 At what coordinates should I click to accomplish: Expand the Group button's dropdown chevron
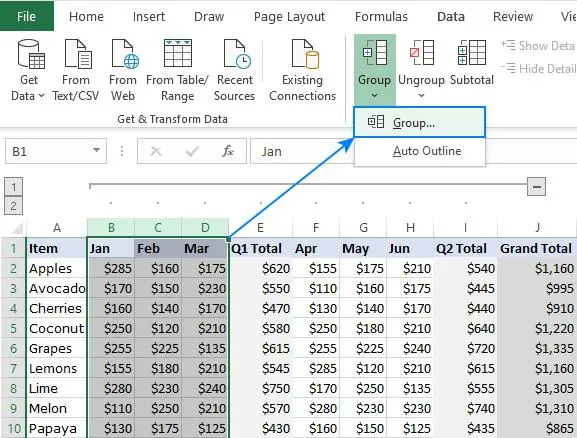click(x=374, y=96)
